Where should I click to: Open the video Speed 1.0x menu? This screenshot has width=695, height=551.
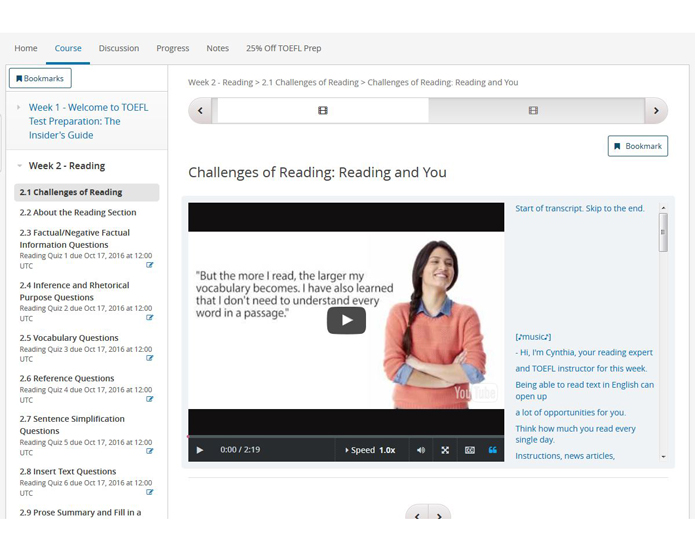[370, 450]
